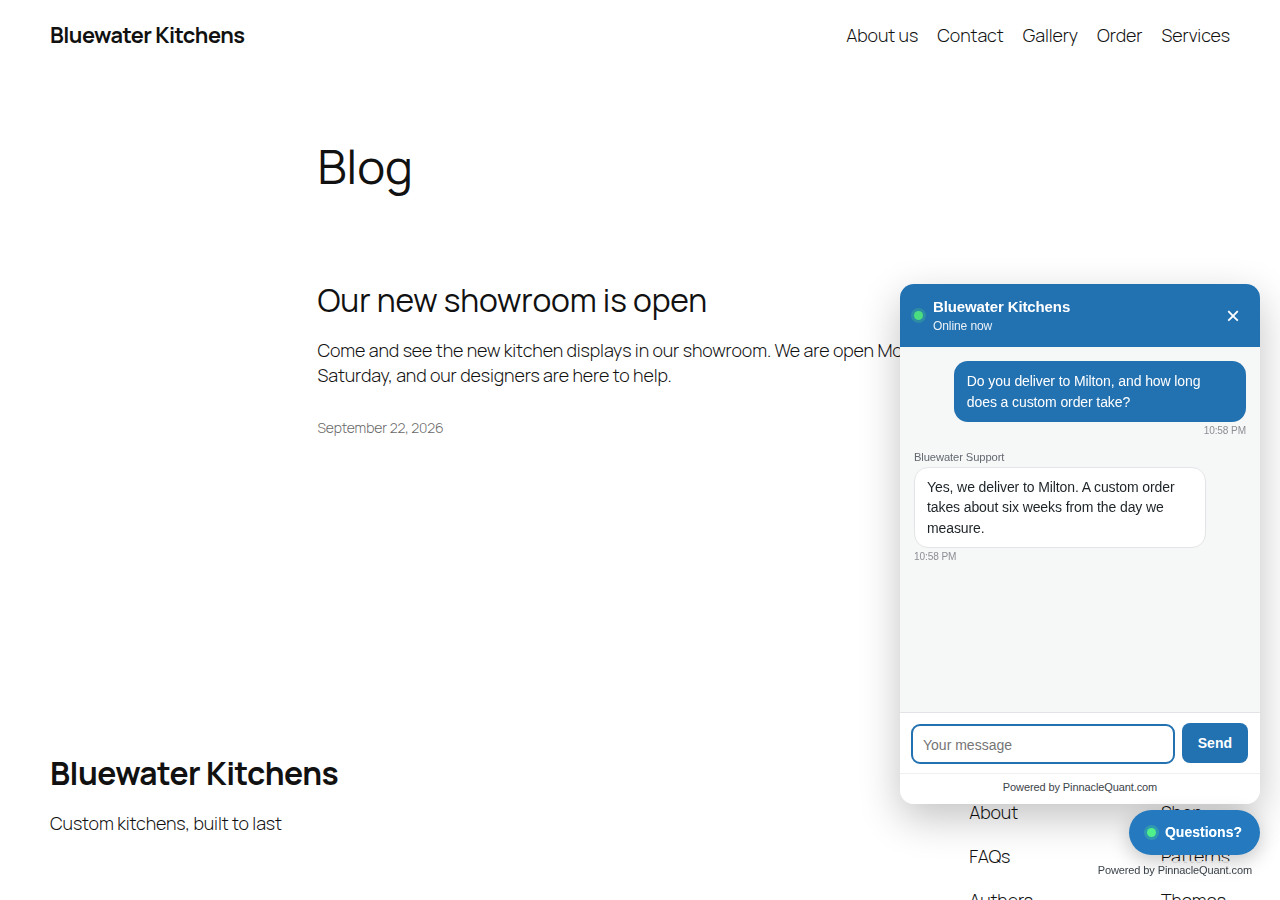Click the Online now status text
This screenshot has width=1280, height=900.
click(962, 326)
